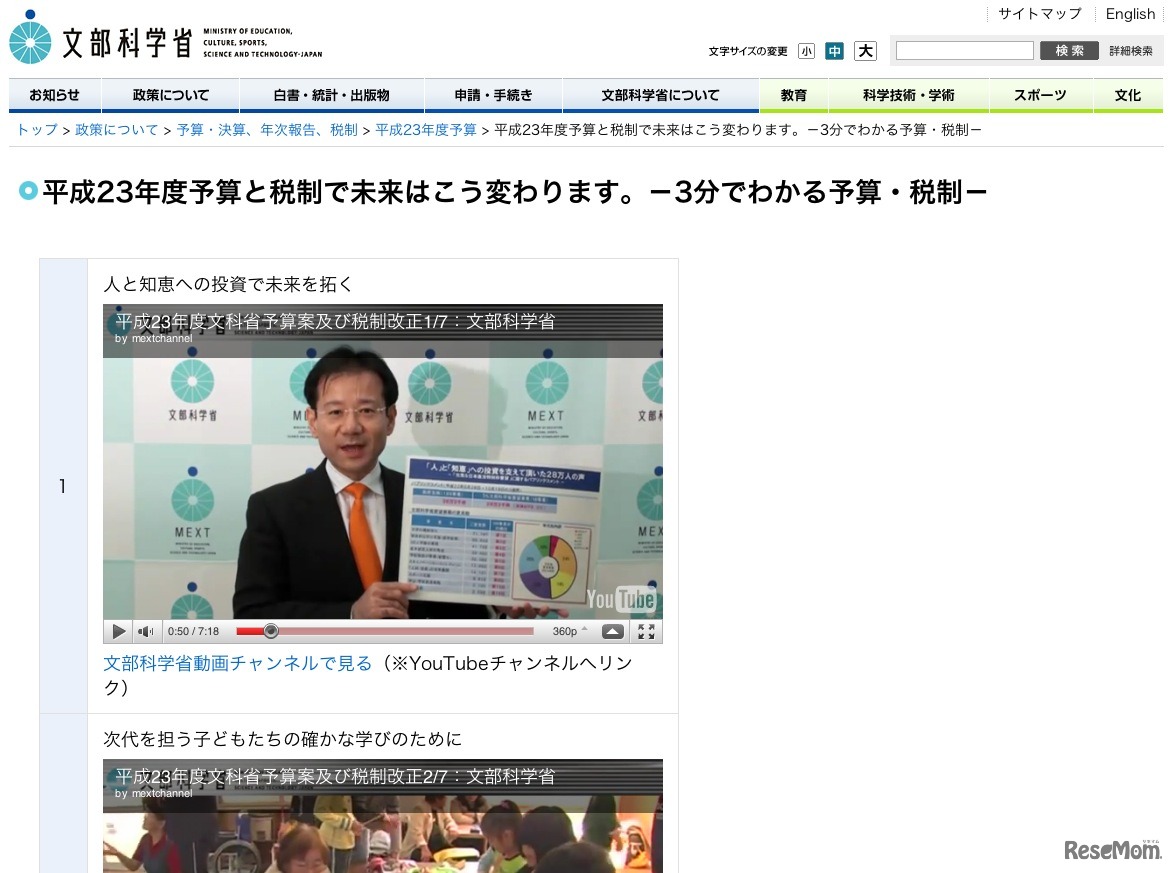
Task: Open 文部科学省動画チャンネルで見る link
Action: pyautogui.click(x=238, y=663)
